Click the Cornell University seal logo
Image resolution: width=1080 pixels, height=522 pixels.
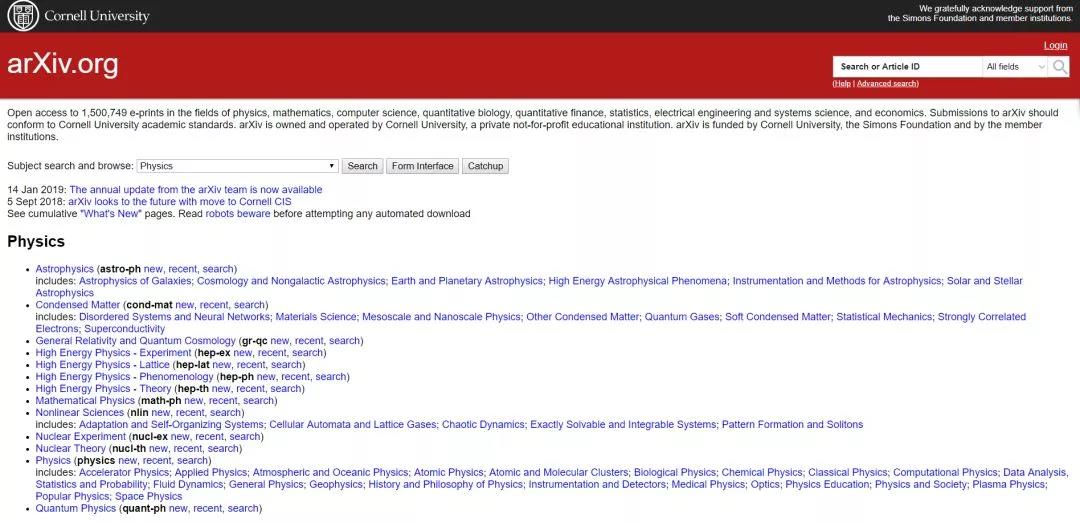[x=22, y=15]
